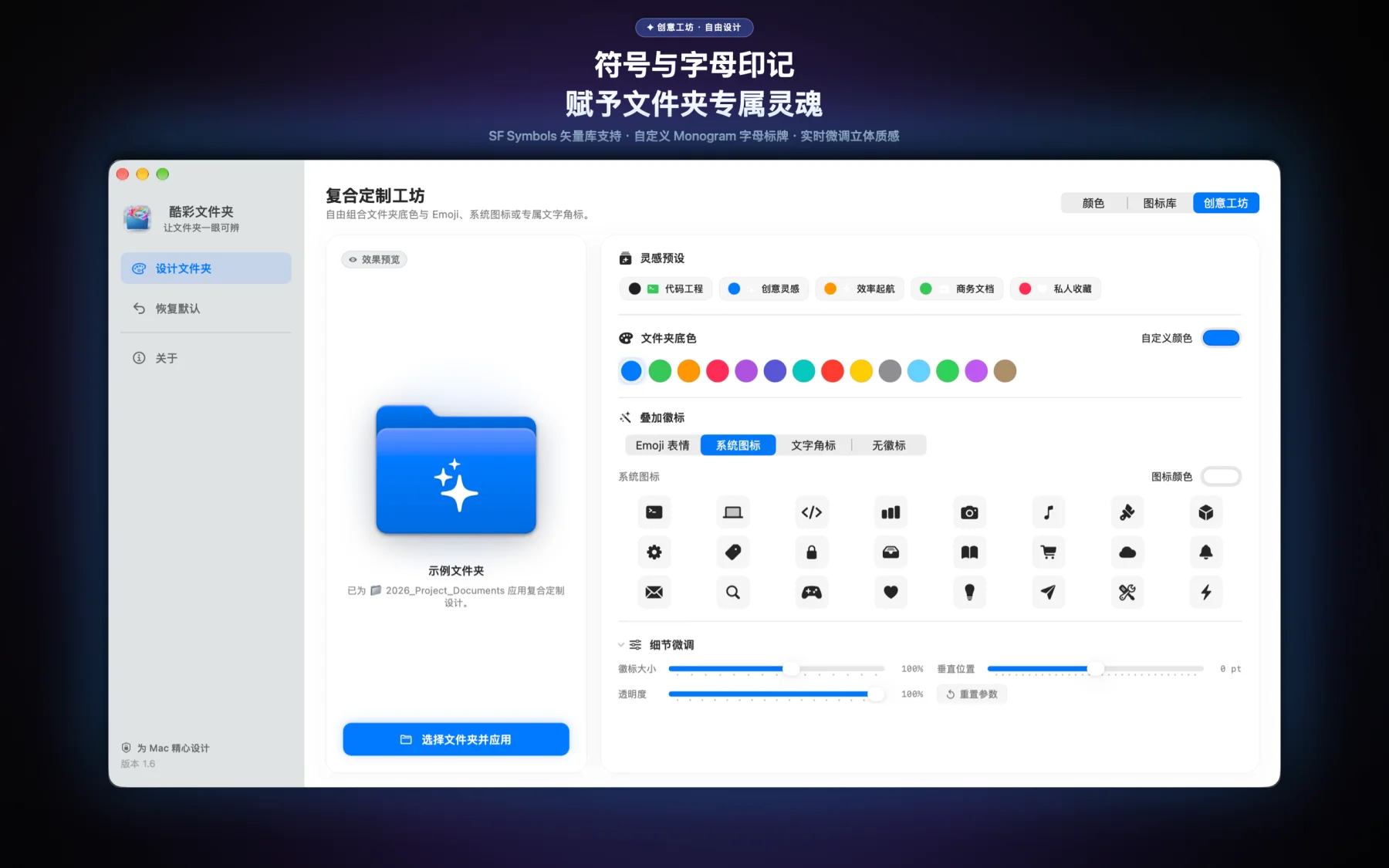Pick the orange folder color swatch
This screenshot has height=868, width=1389.
click(688, 371)
